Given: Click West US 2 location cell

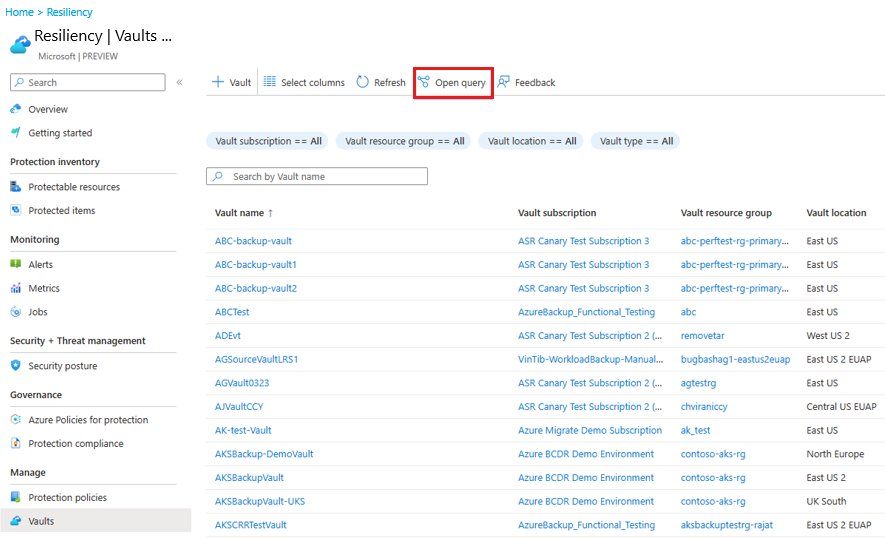Looking at the screenshot, I should (x=828, y=336).
